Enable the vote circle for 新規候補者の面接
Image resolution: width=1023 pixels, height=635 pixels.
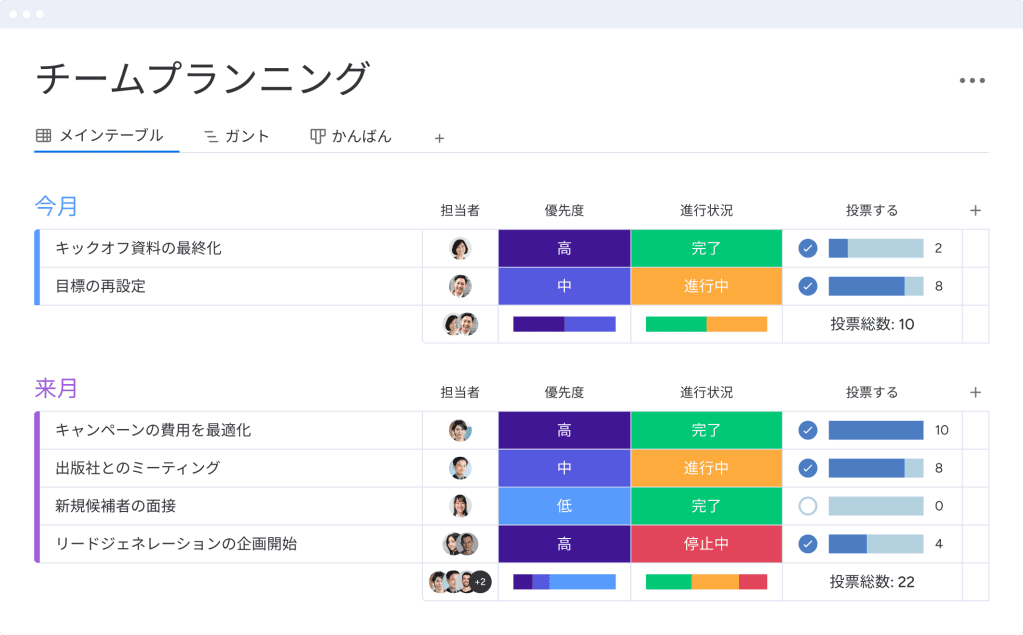(807, 506)
